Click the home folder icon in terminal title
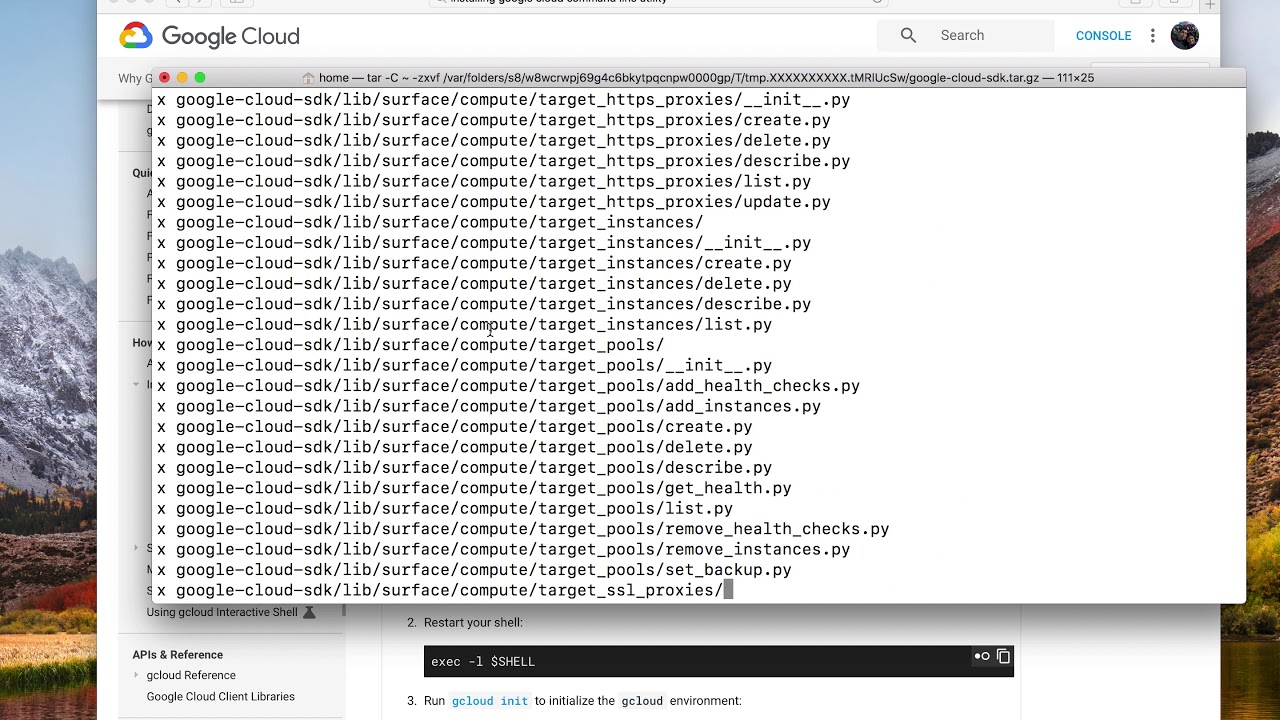Image resolution: width=1280 pixels, height=720 pixels. point(308,78)
